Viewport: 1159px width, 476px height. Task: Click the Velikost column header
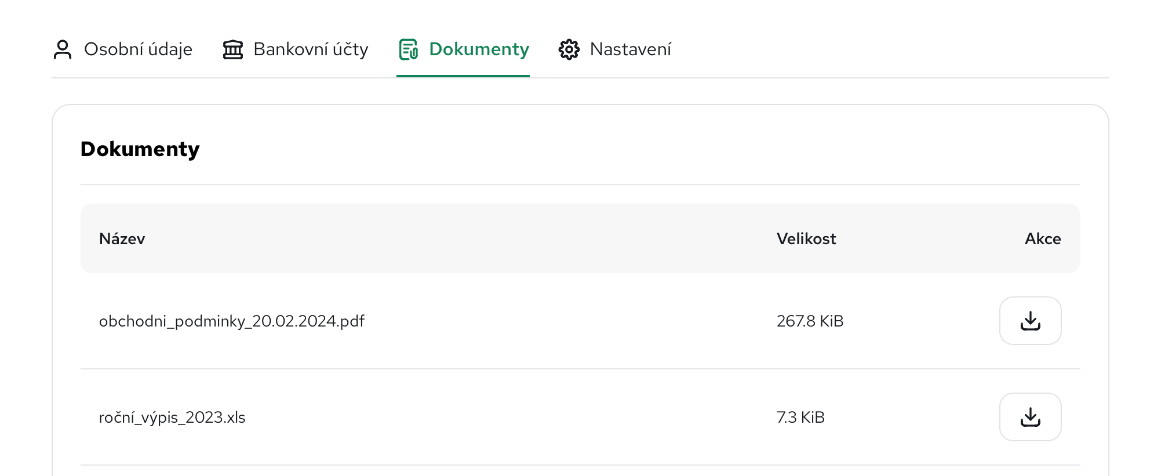(806, 239)
